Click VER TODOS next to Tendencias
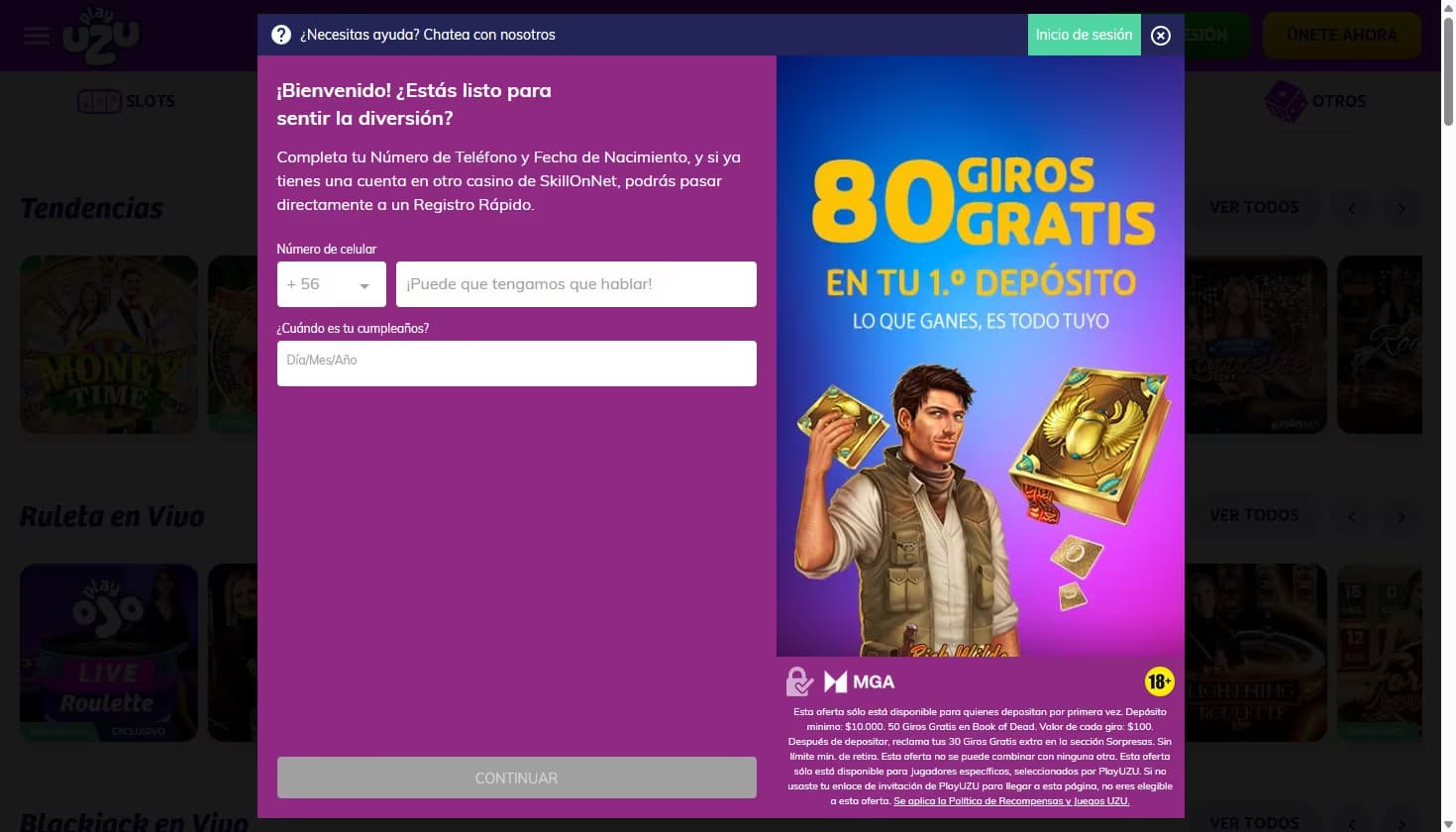Viewport: 1456px width, 832px height. (1253, 208)
